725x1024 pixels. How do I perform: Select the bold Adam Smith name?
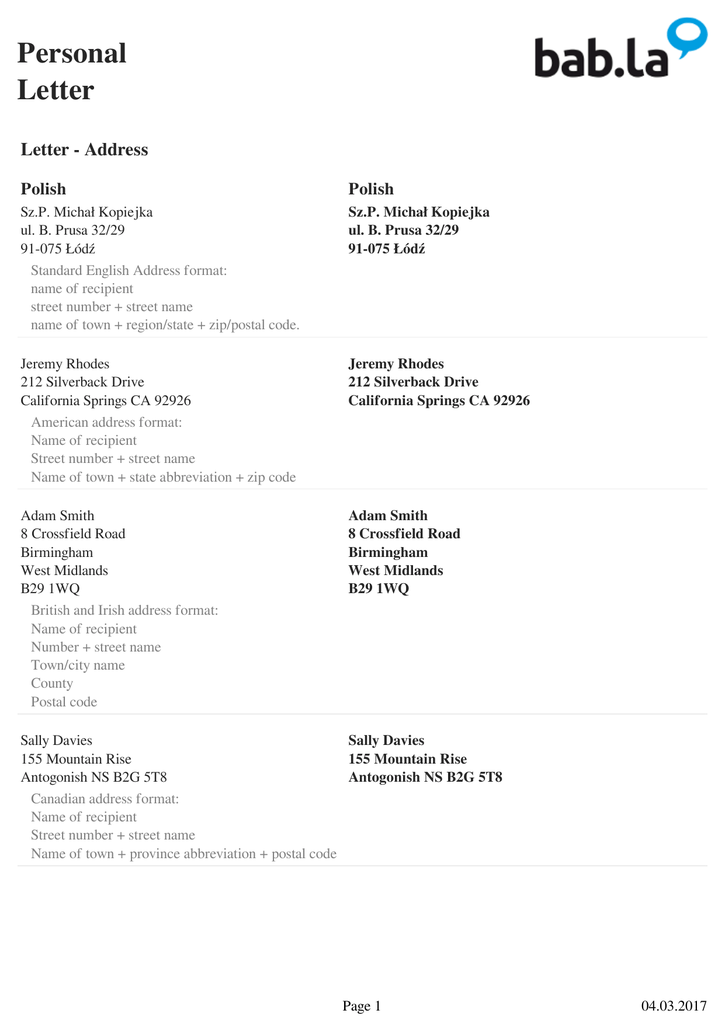pyautogui.click(x=387, y=516)
